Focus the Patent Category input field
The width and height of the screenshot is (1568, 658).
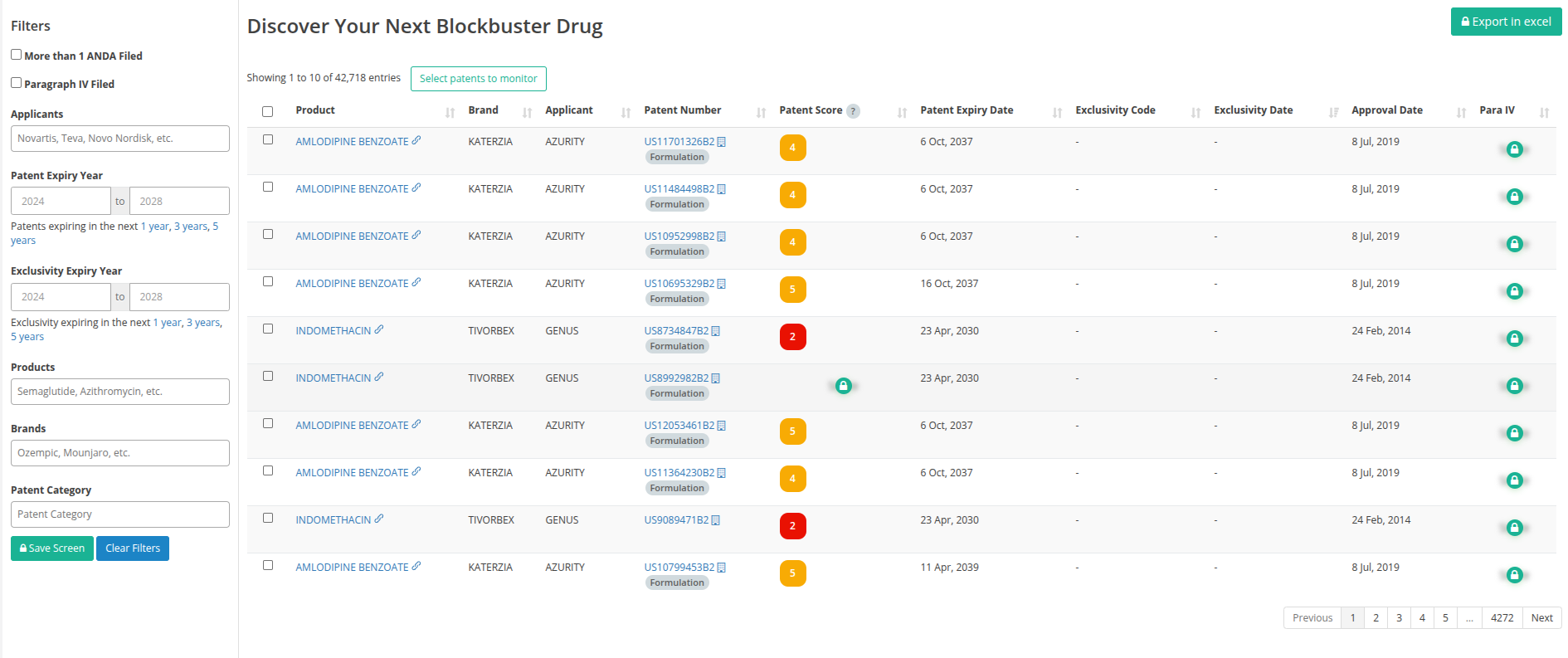coord(120,514)
